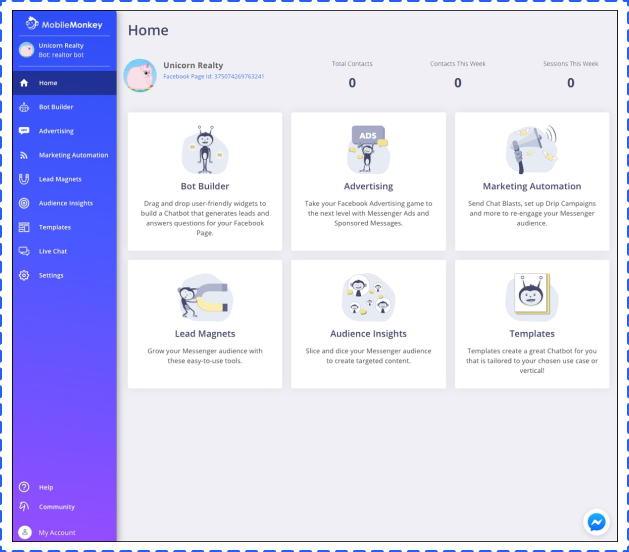
Task: Click the Lead Magnets magnet illustration
Action: click(205, 297)
